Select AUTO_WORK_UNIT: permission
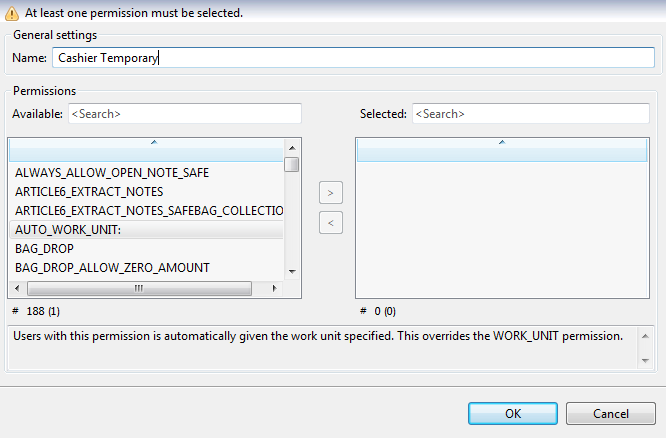 coord(68,230)
